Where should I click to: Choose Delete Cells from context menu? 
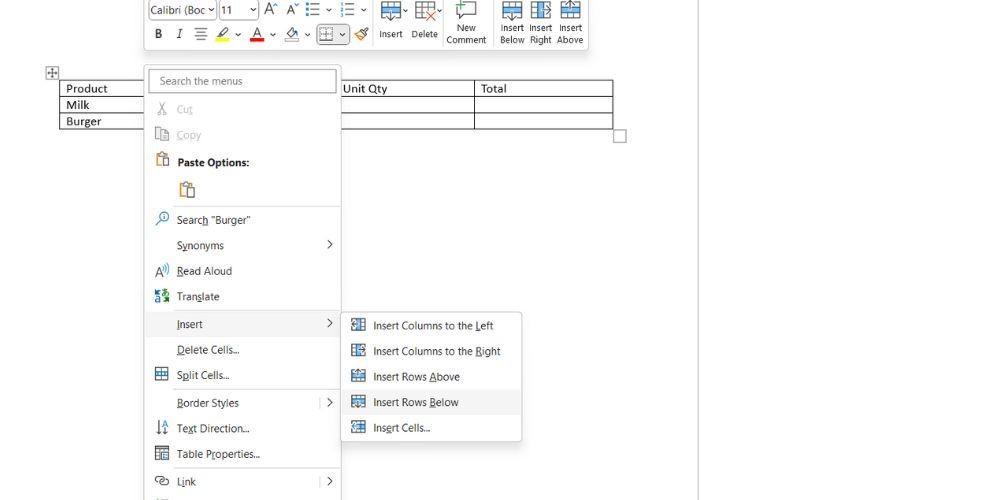click(x=242, y=349)
